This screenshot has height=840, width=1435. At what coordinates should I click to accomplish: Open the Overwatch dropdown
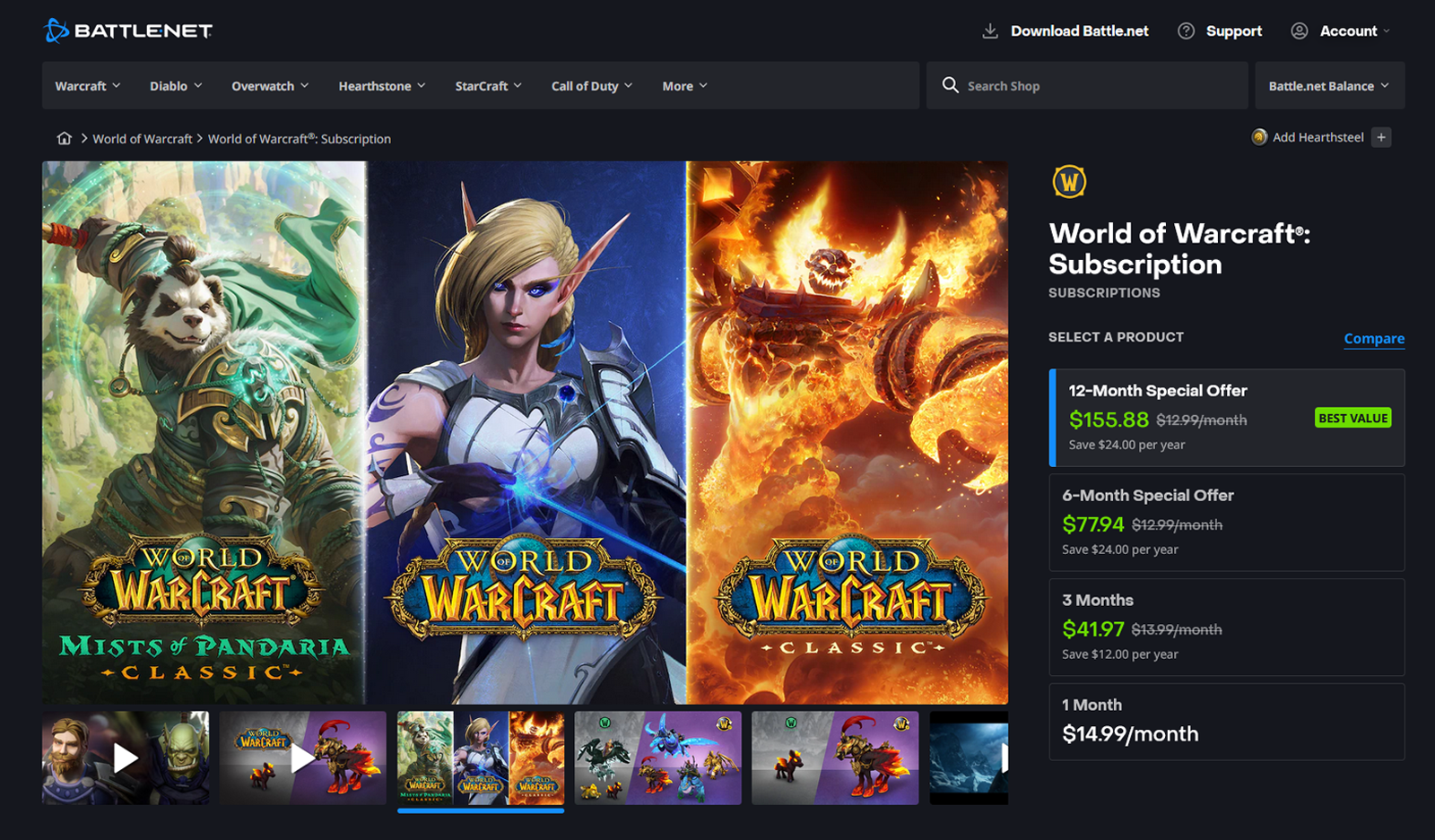tap(270, 86)
